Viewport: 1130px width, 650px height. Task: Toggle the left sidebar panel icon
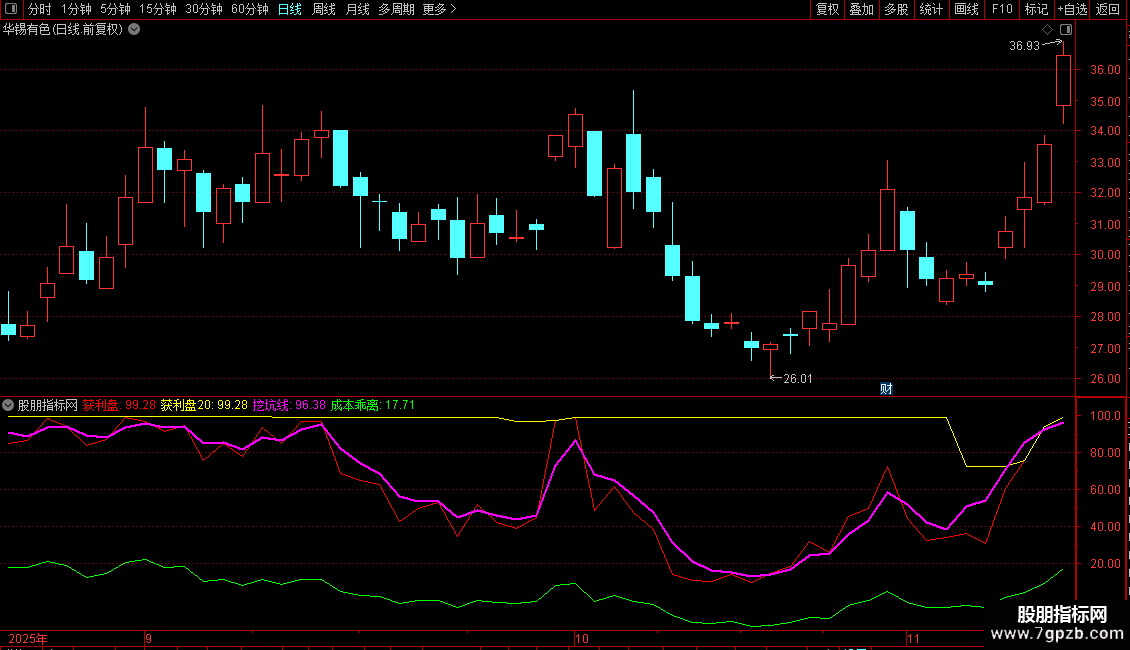tap(11, 9)
